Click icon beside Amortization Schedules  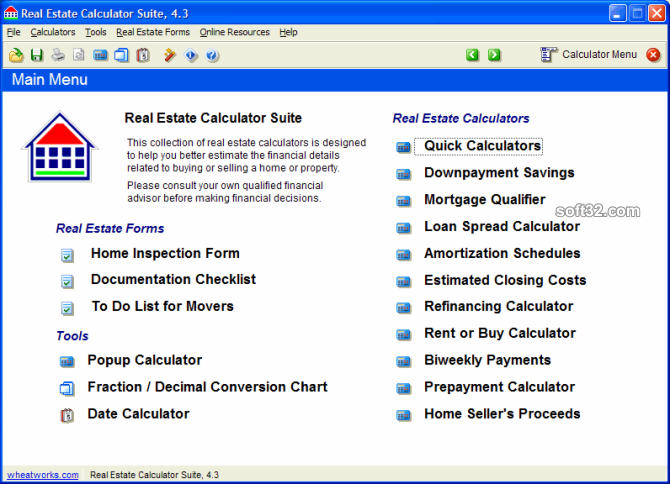click(x=403, y=255)
